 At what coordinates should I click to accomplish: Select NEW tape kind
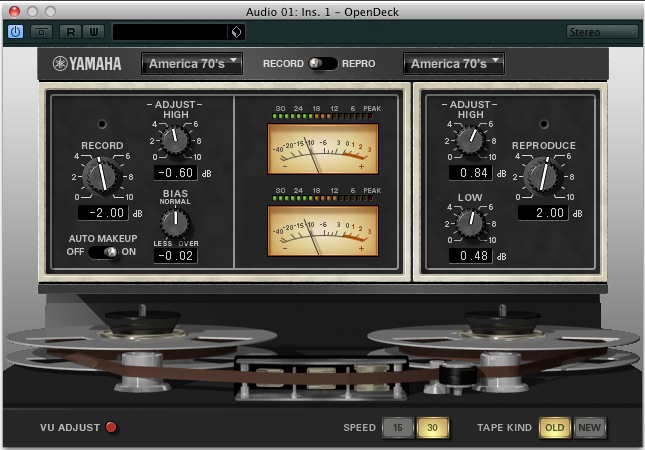point(589,427)
